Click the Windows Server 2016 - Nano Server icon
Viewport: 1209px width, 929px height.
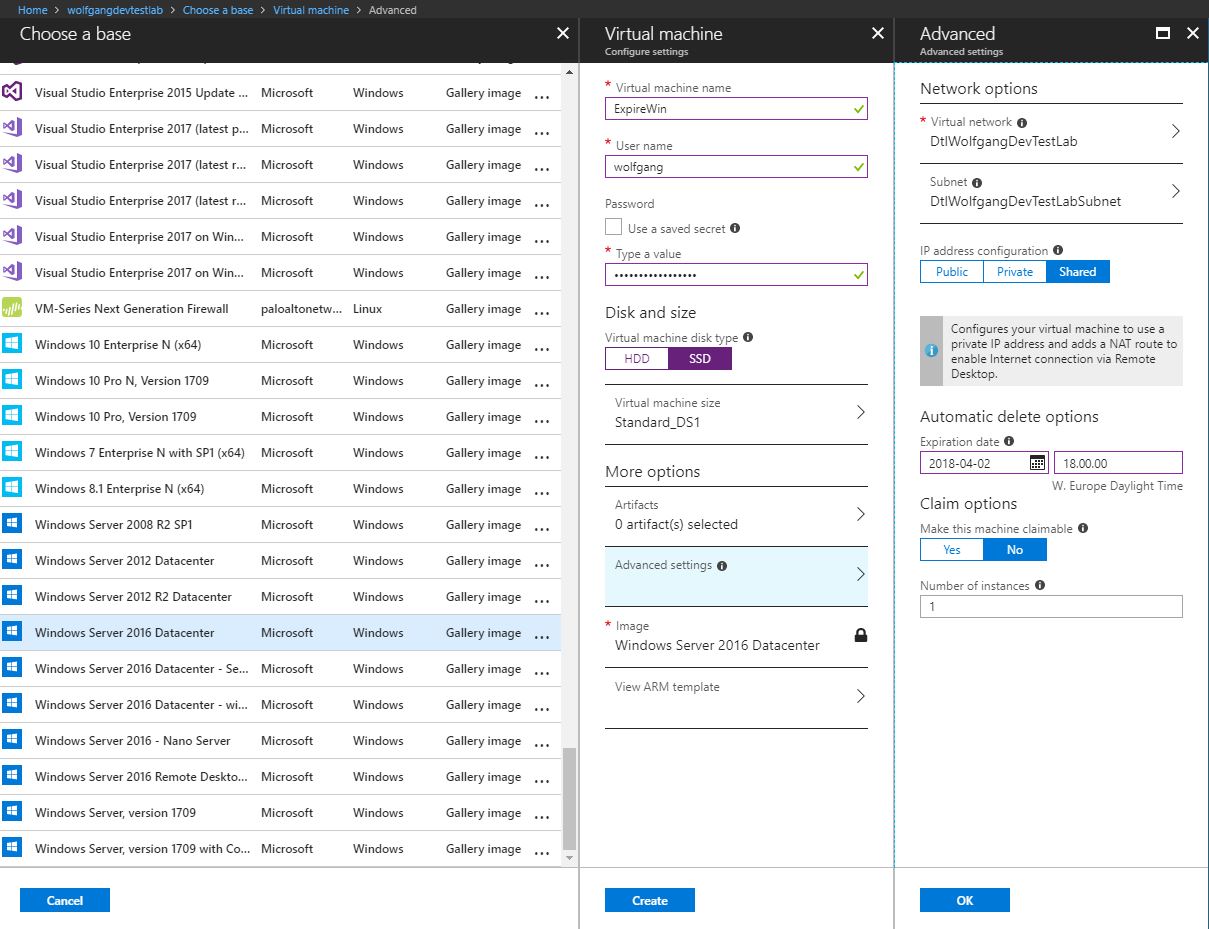click(12, 740)
